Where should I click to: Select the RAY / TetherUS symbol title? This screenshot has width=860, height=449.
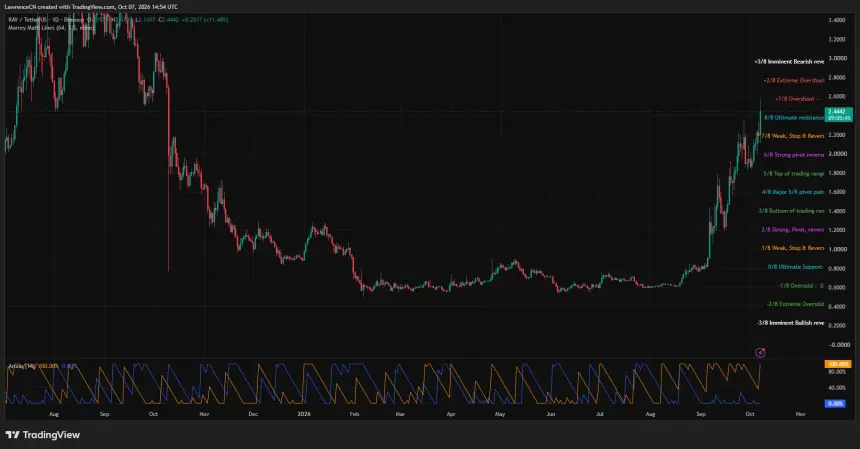click(x=29, y=20)
